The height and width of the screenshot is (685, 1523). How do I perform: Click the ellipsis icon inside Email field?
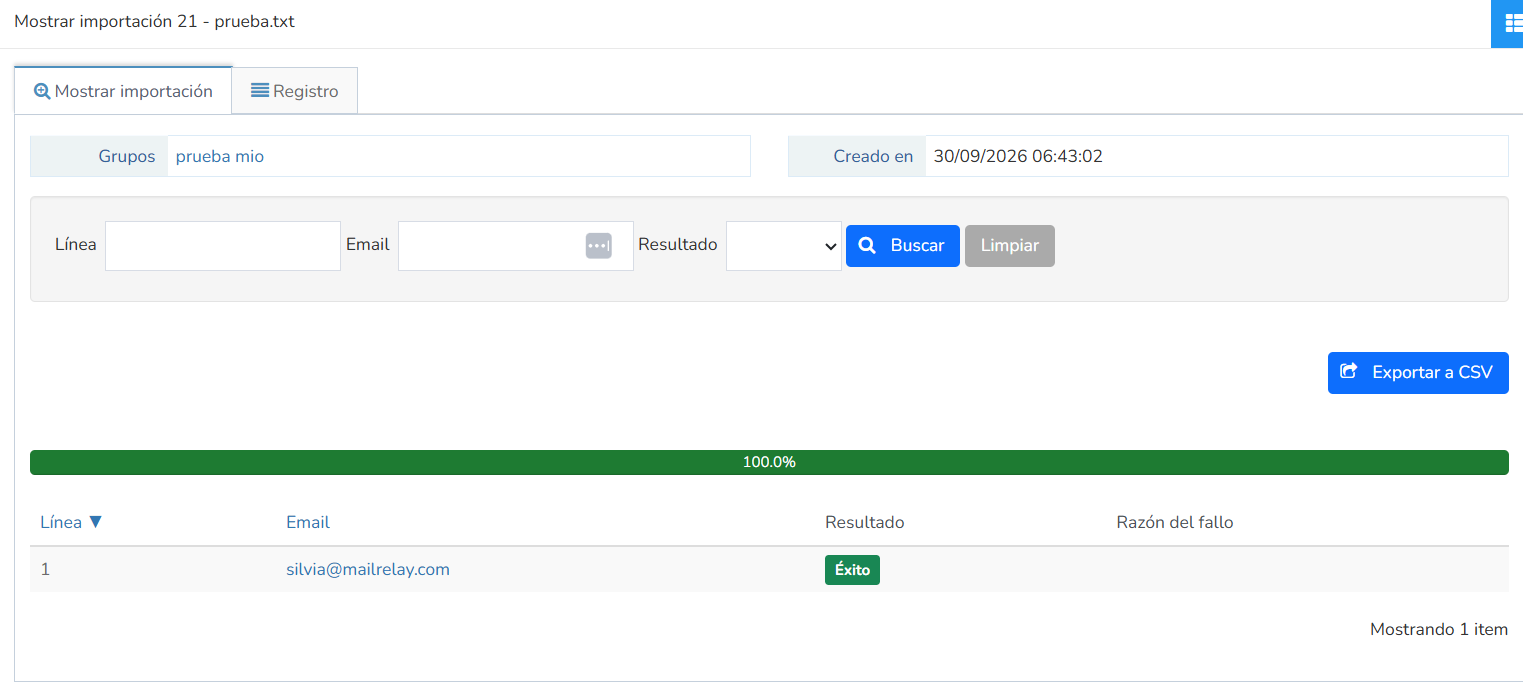(599, 246)
